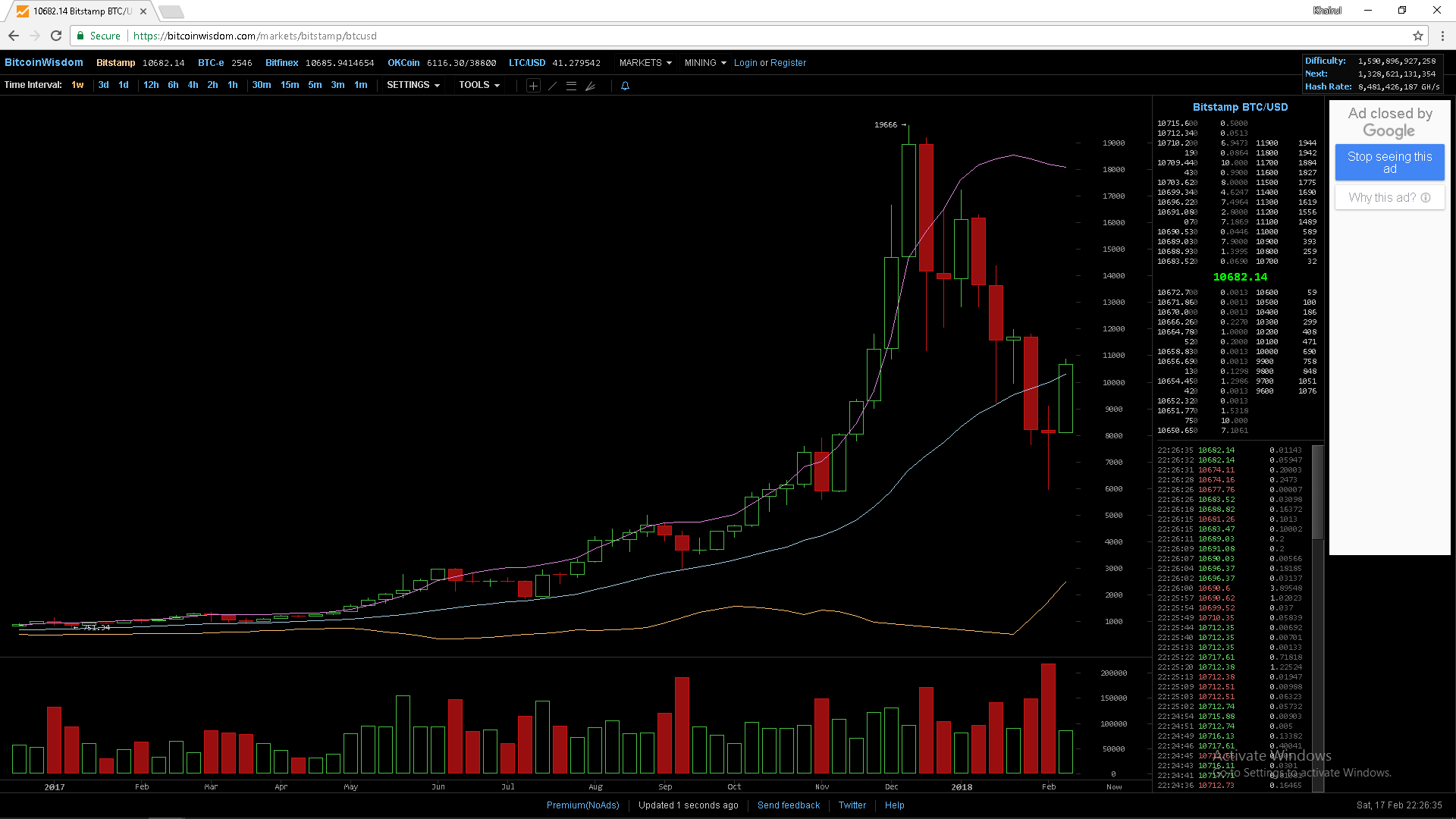Viewport: 1456px width, 819px height.
Task: Set time interval to 1d
Action: pos(124,85)
